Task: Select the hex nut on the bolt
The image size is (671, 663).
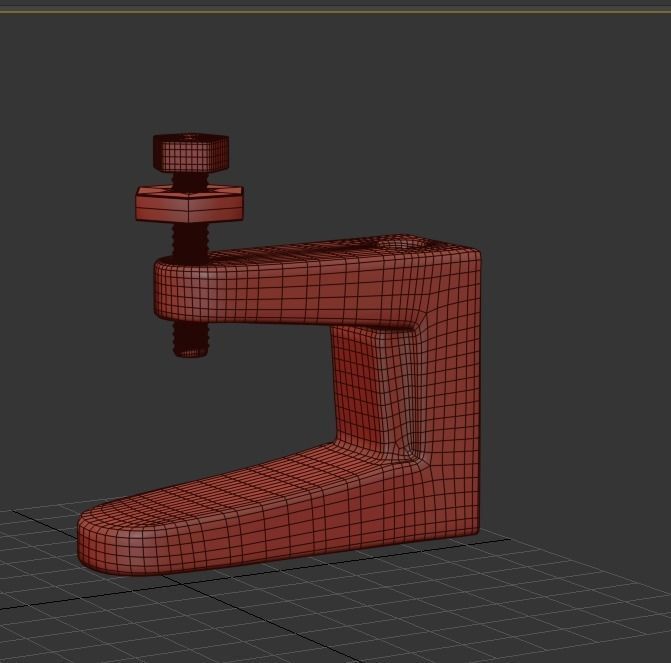Action: [x=190, y=204]
